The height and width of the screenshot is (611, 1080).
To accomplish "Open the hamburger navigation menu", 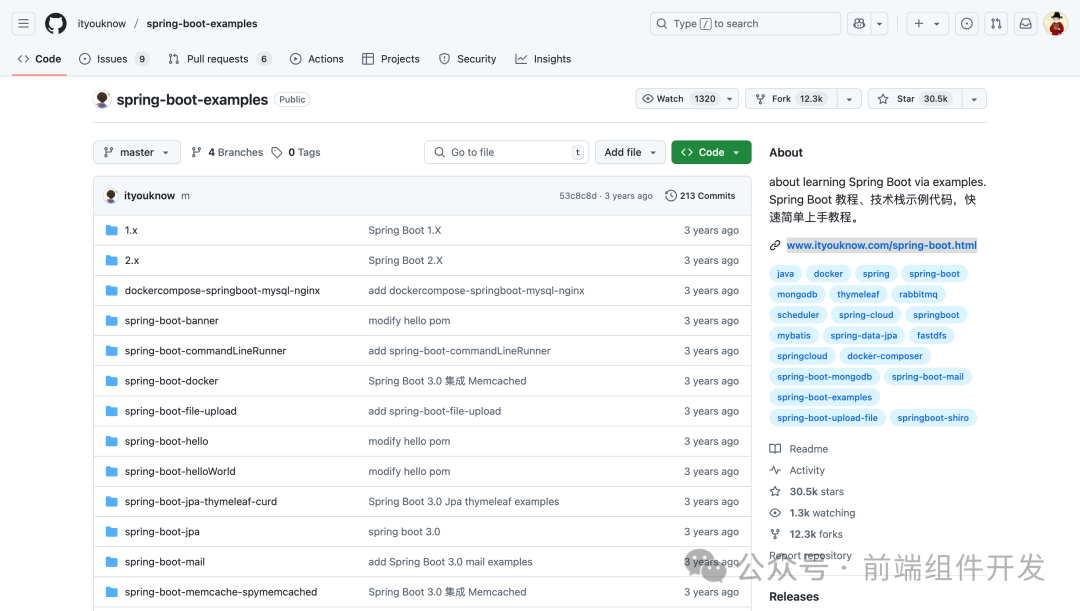I will pos(23,23).
